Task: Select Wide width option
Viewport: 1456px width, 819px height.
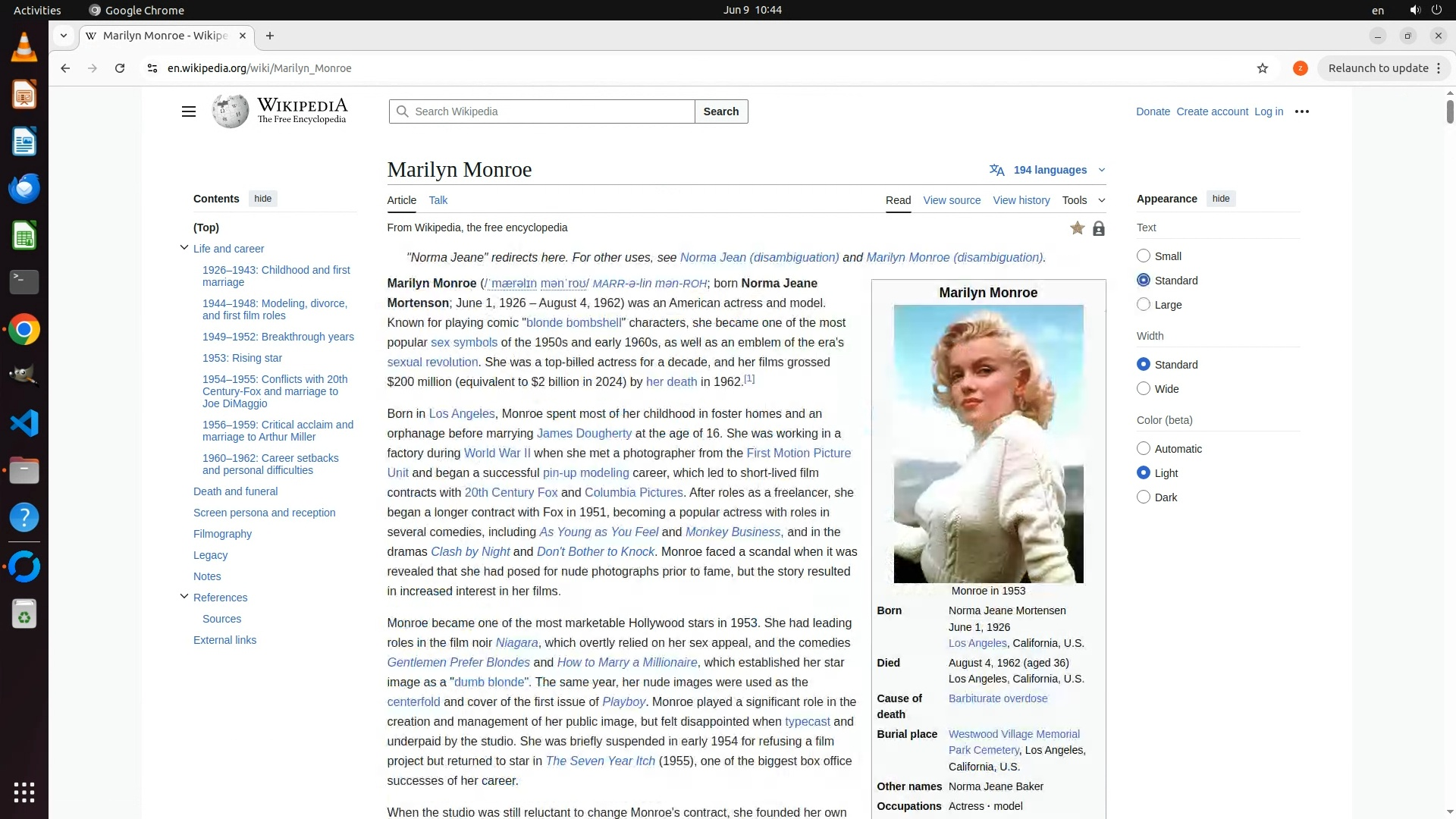Action: 1144,389
